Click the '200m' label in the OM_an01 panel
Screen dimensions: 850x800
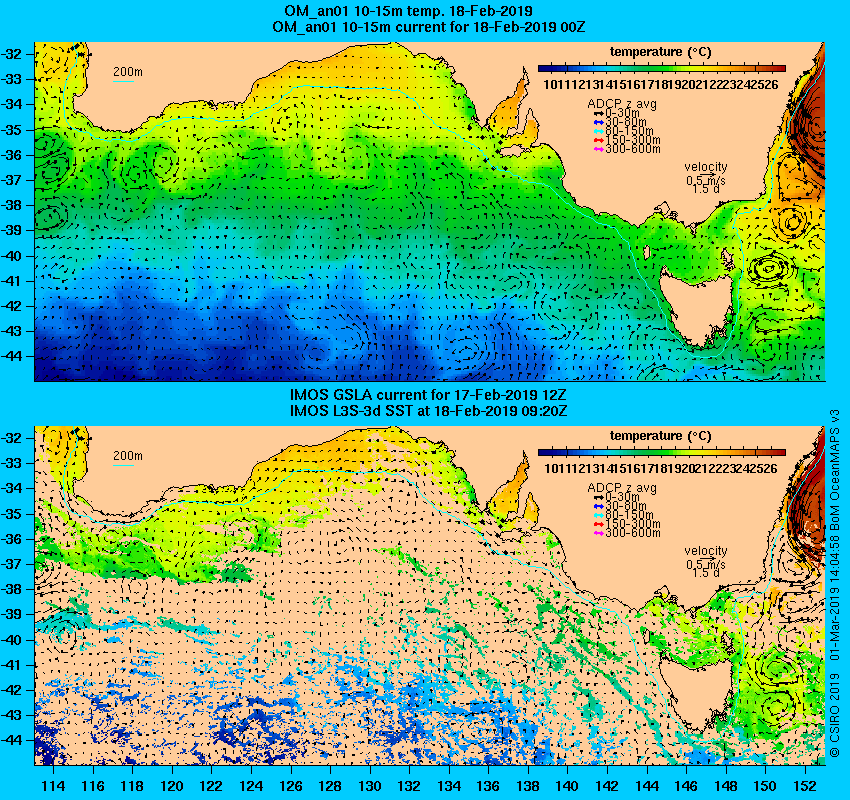127,72
